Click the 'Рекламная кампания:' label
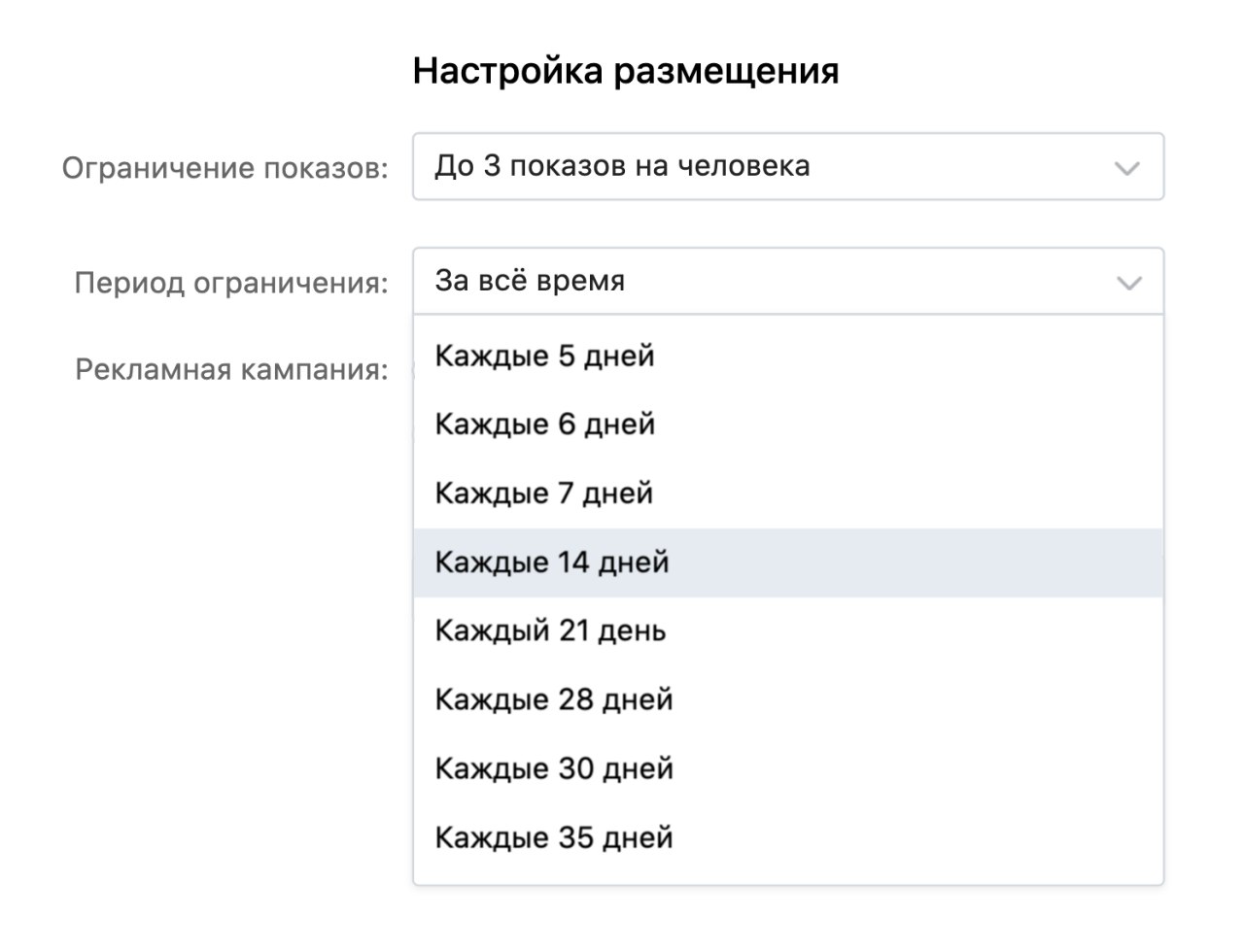This screenshot has height=952, width=1244. (x=231, y=369)
